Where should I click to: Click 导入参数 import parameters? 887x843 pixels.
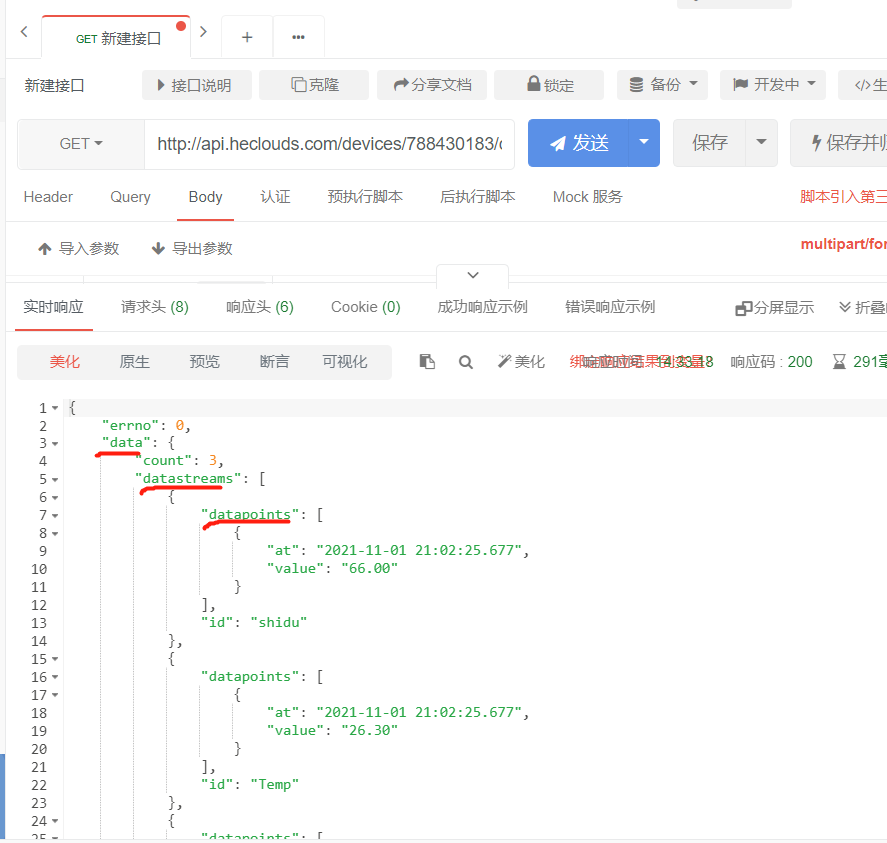[79, 248]
